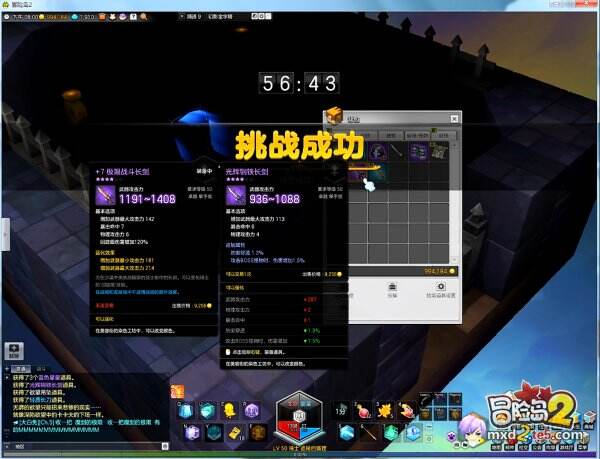Click the orange buff icon above the skill bar
Image resolution: width=600 pixels, height=459 pixels.
[177, 392]
